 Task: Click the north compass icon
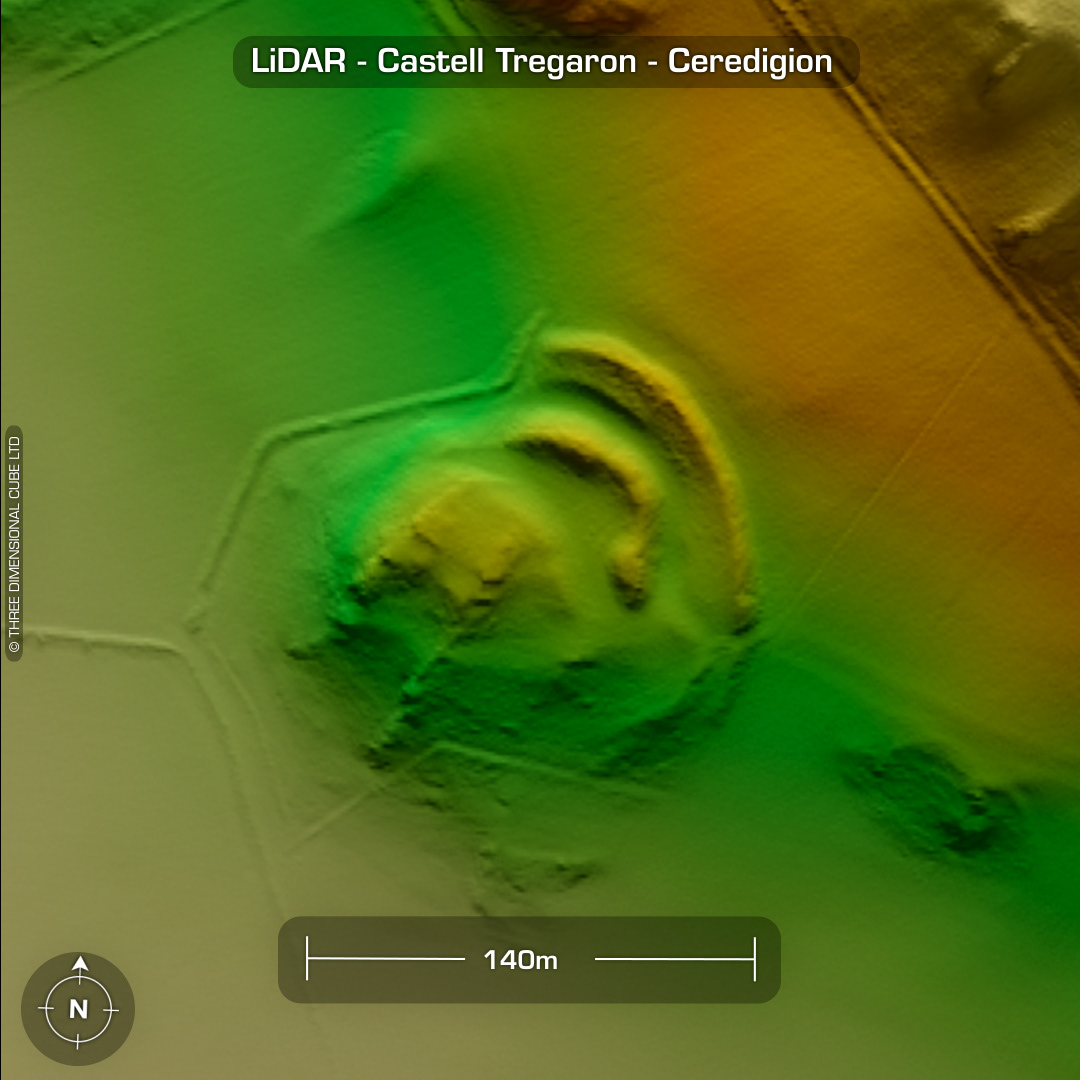click(78, 1008)
